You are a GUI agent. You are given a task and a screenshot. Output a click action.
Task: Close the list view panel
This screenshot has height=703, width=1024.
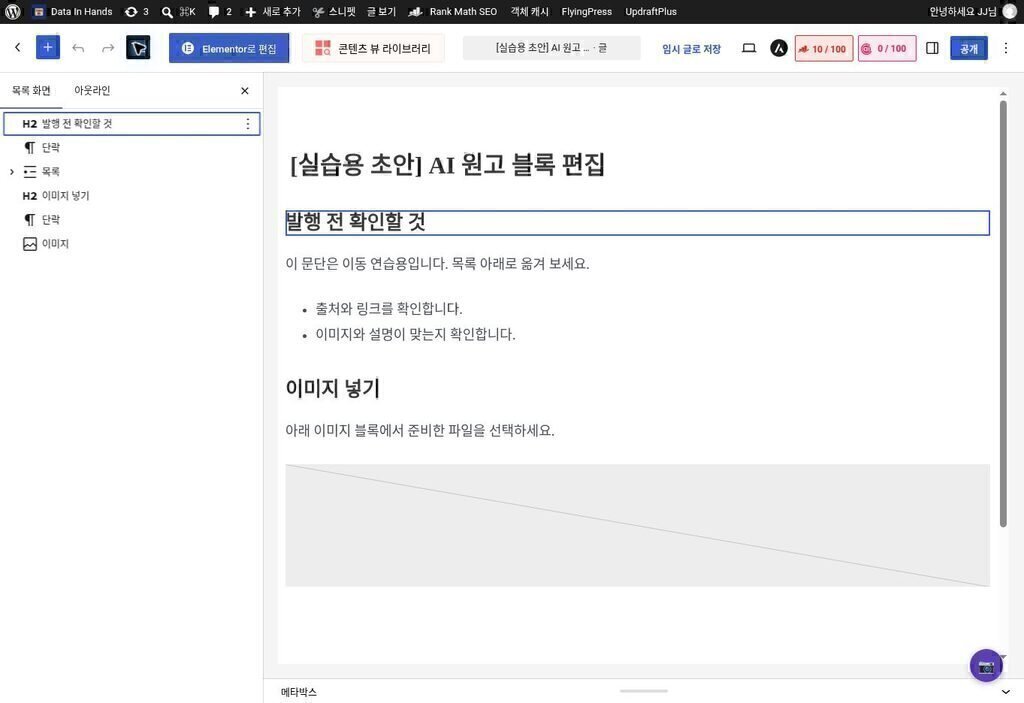(245, 91)
